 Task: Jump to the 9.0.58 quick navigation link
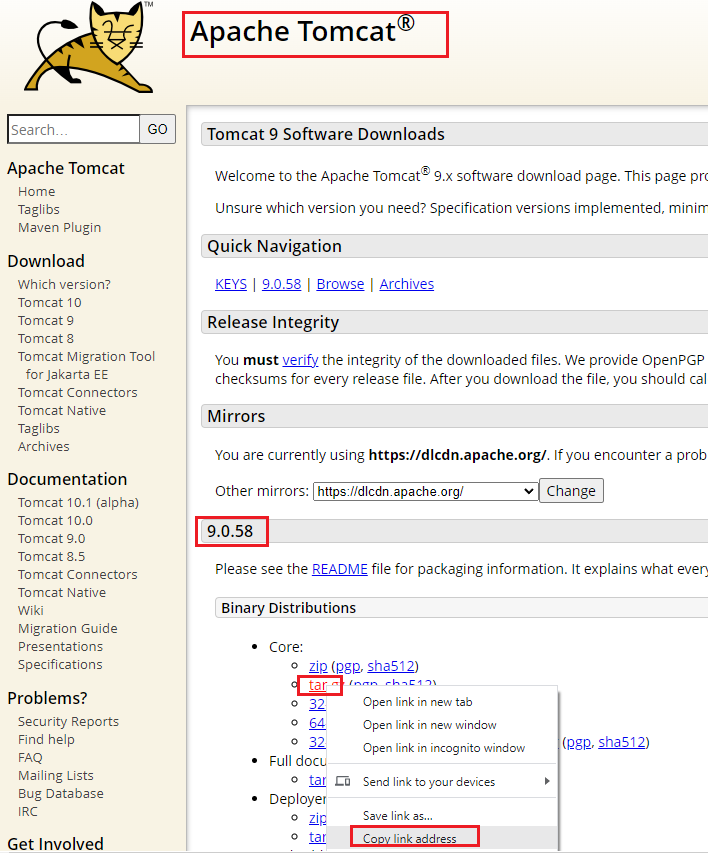(281, 284)
